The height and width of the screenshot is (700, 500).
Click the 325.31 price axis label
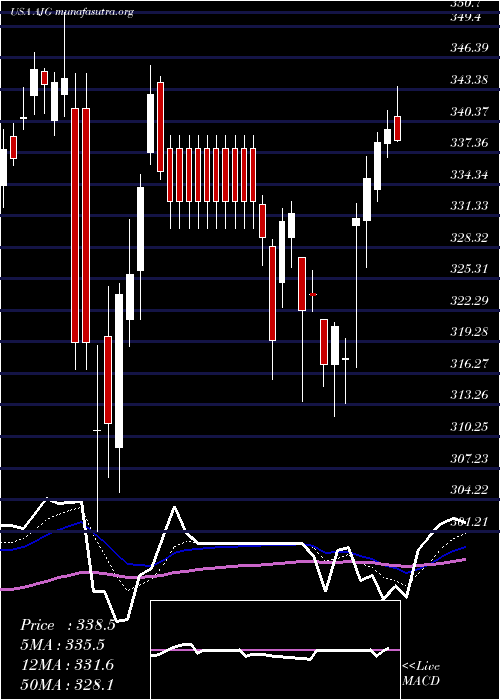pos(469,269)
